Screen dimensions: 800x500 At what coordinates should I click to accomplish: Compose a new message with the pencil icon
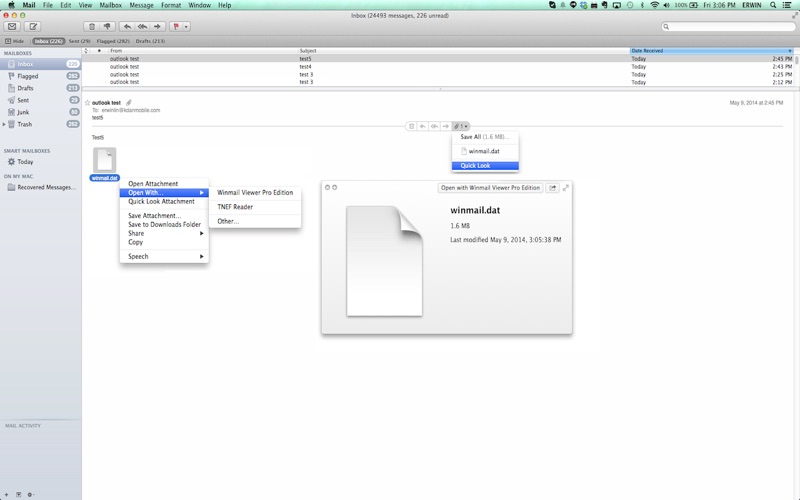pyautogui.click(x=33, y=27)
